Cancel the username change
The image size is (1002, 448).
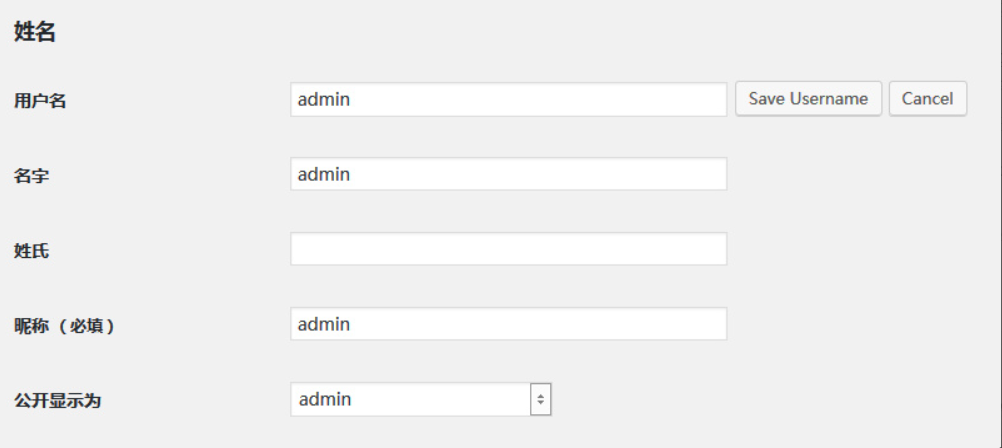coord(927,99)
